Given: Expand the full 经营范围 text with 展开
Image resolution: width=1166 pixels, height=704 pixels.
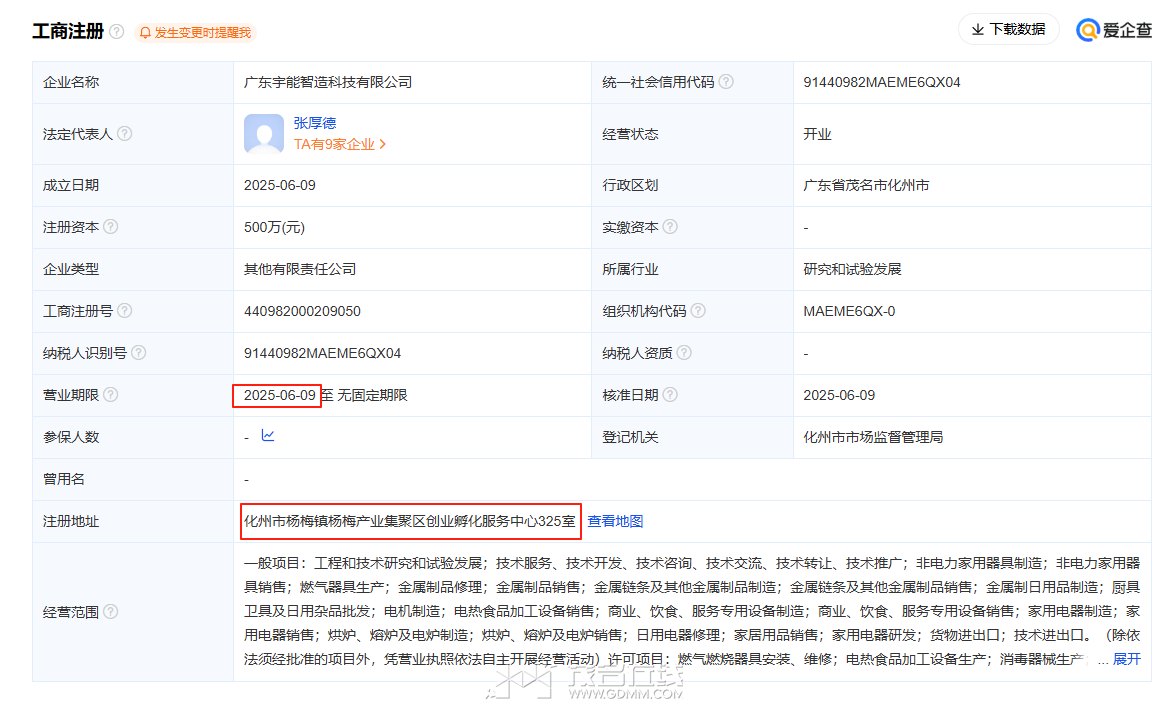Looking at the screenshot, I should point(1127,660).
